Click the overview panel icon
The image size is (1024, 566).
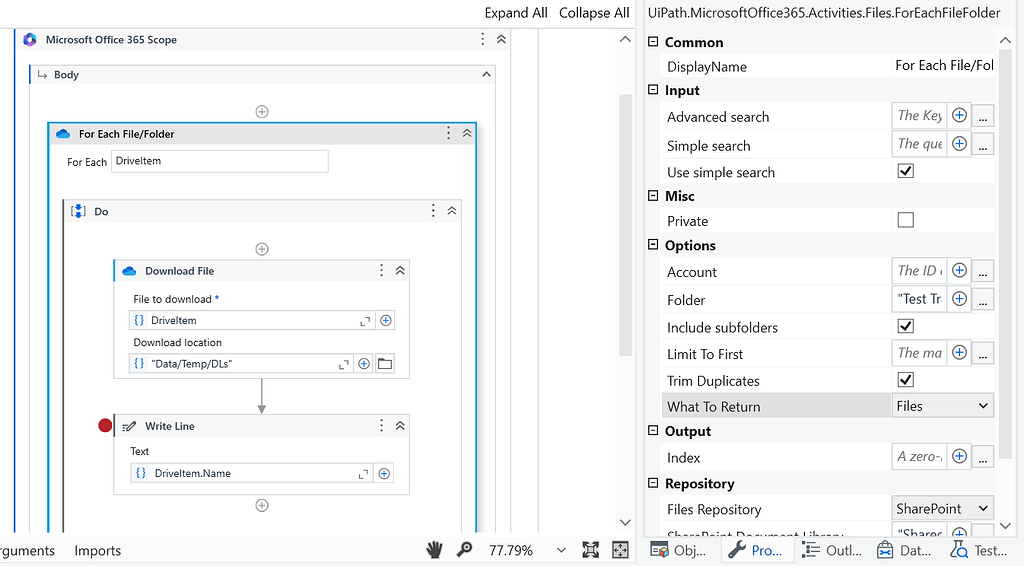click(621, 550)
